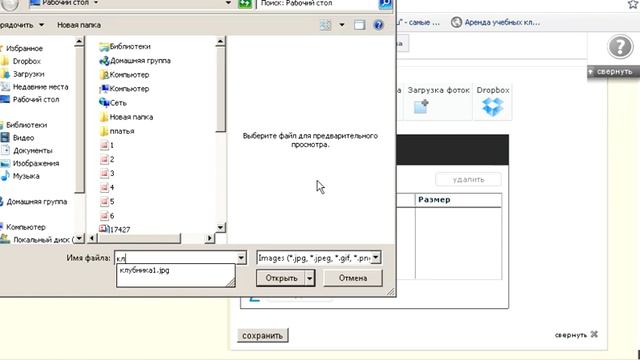The image size is (640, 360).
Task: Select image file named 2
Action: pyautogui.click(x=107, y=159)
